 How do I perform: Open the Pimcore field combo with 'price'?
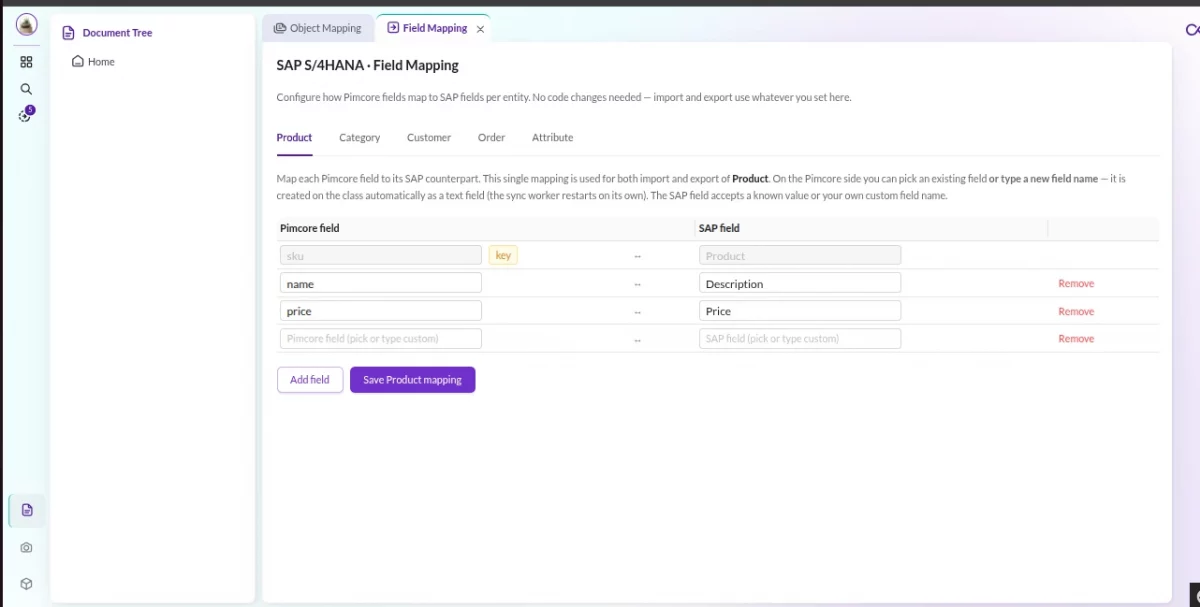coord(381,311)
